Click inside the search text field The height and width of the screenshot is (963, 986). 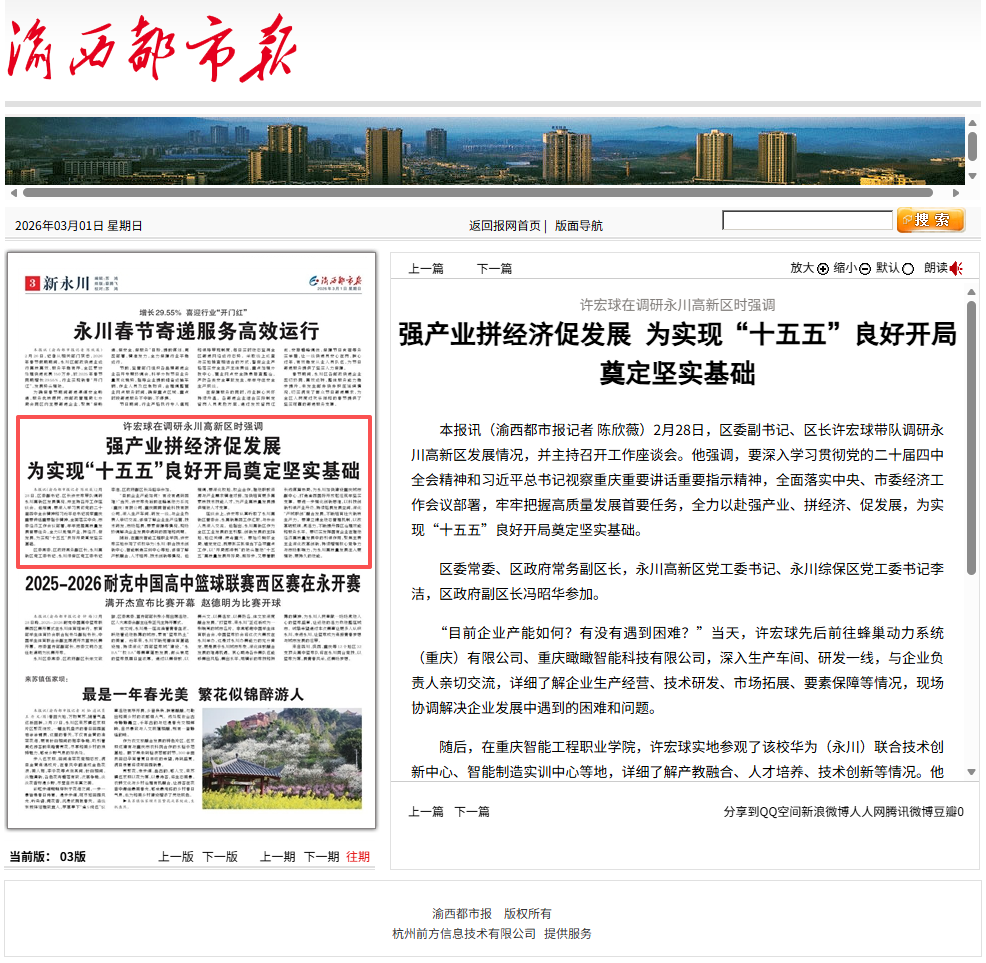(x=807, y=221)
